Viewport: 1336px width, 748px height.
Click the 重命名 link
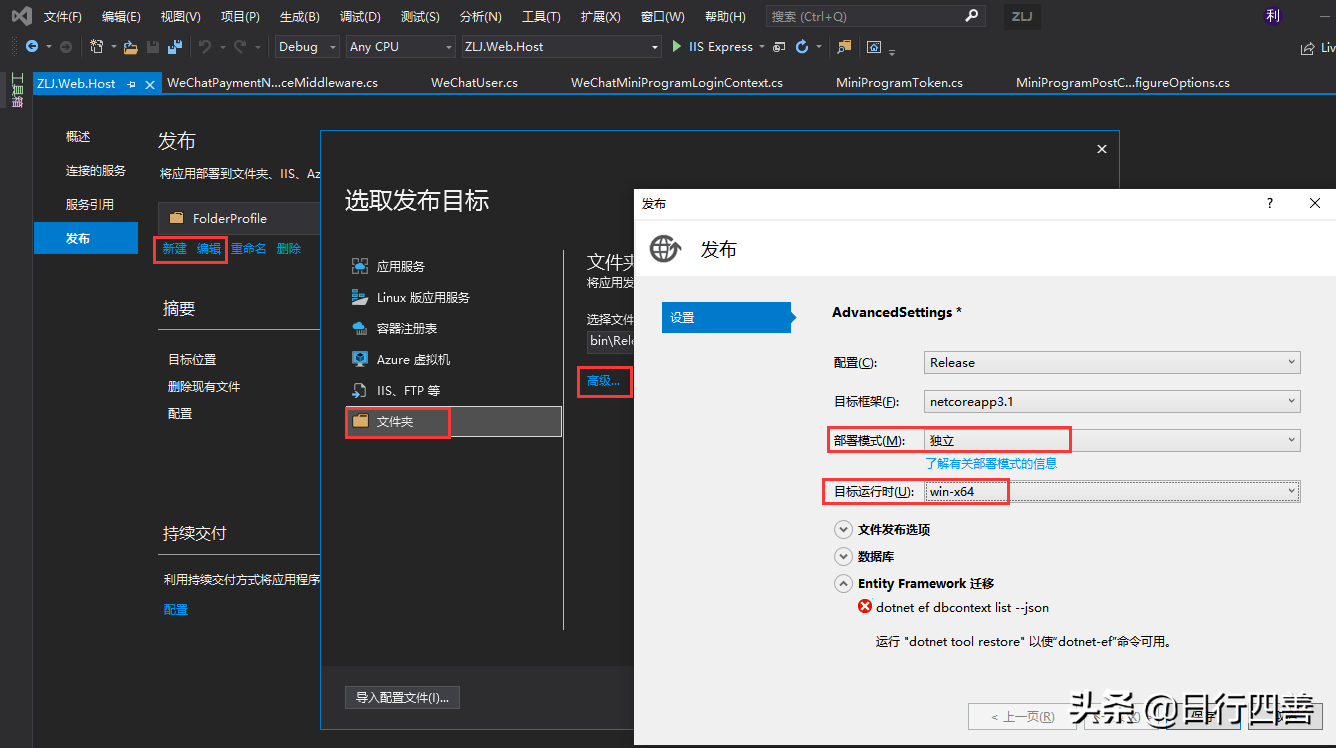coord(248,248)
